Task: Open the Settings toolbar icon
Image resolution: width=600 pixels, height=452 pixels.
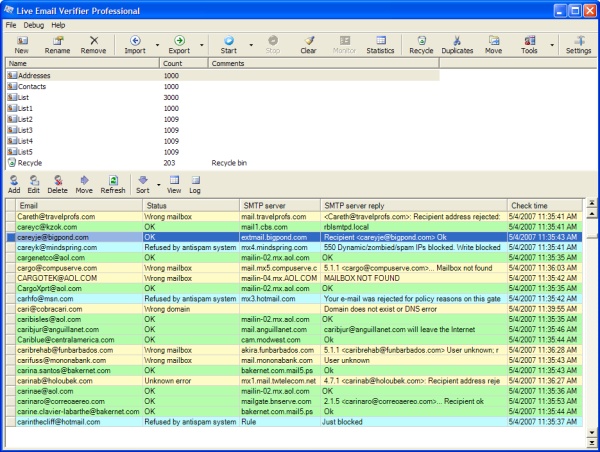Action: click(579, 45)
